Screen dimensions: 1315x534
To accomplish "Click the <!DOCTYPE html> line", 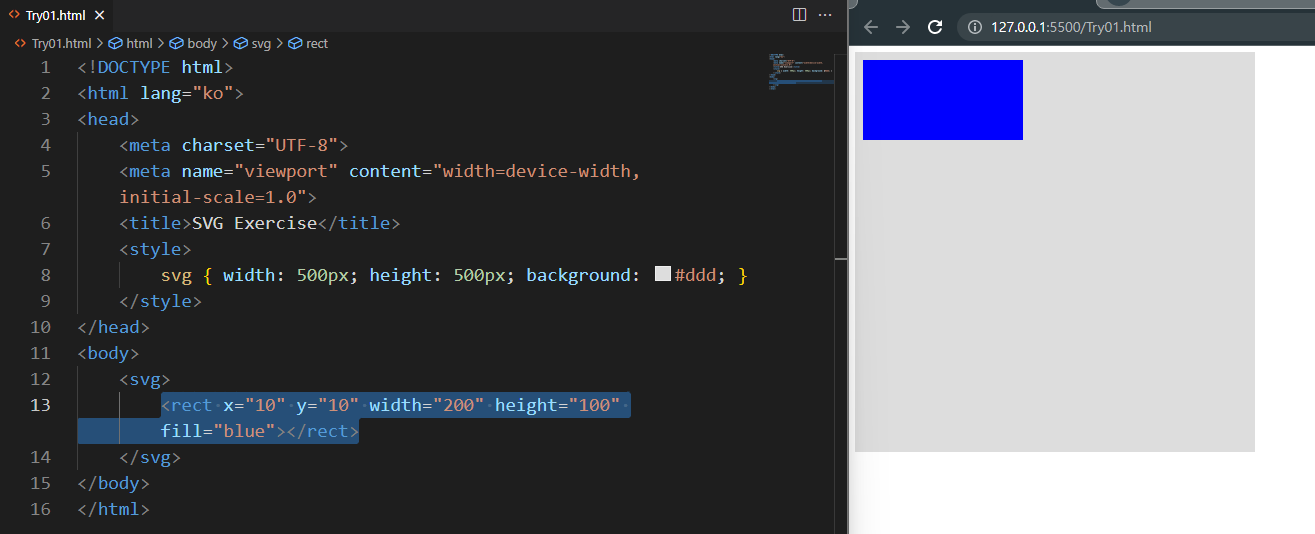I will point(155,67).
